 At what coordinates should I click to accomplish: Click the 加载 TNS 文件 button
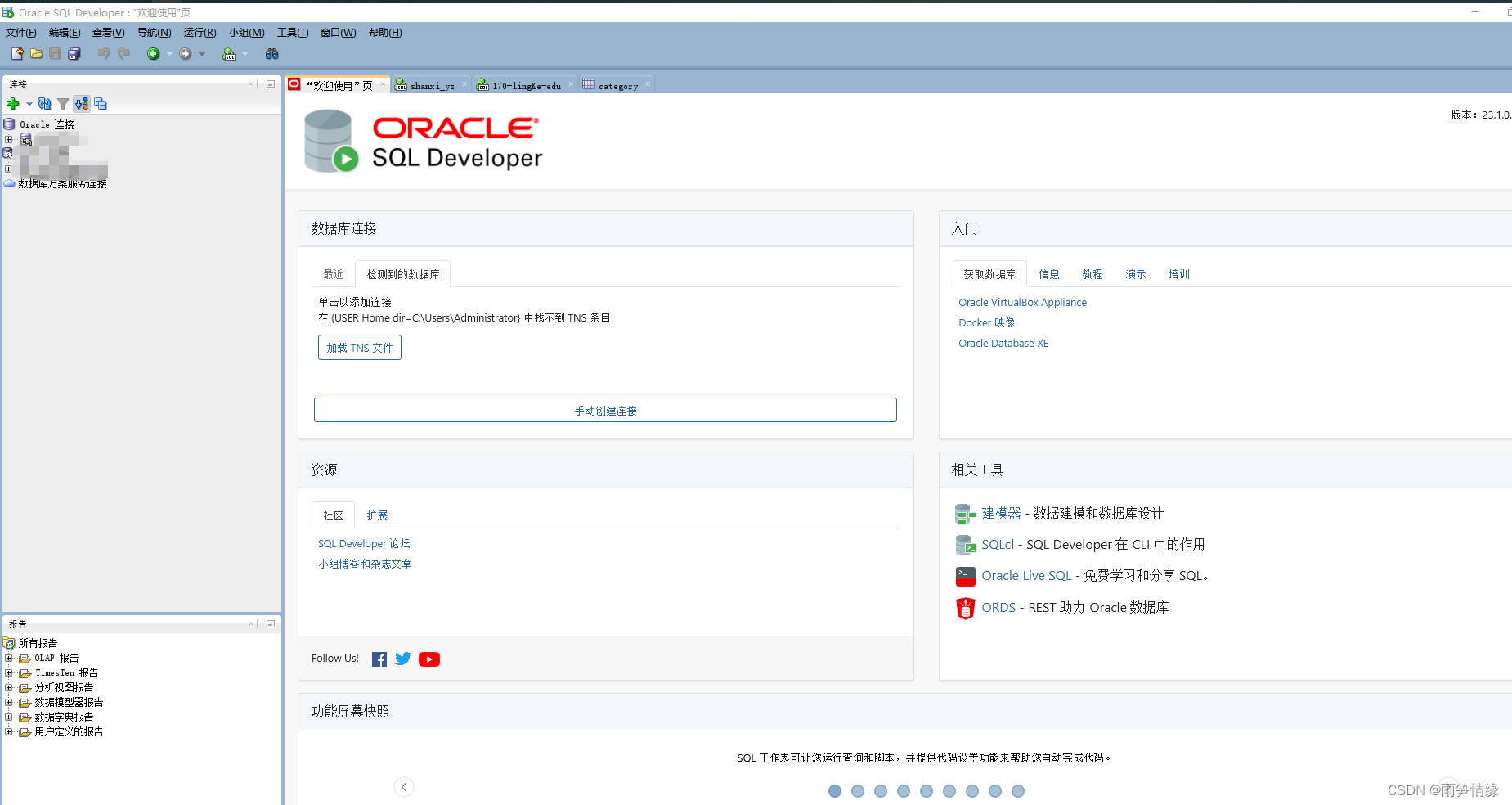pos(360,348)
